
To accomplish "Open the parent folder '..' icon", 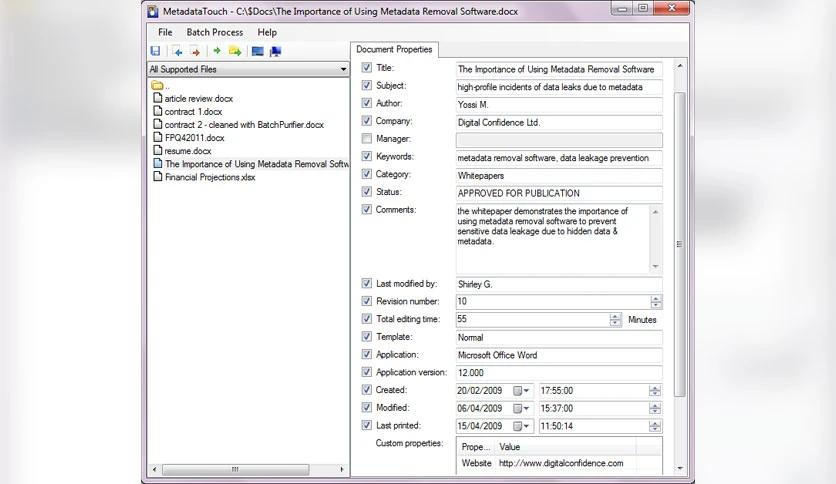I will tap(157, 85).
